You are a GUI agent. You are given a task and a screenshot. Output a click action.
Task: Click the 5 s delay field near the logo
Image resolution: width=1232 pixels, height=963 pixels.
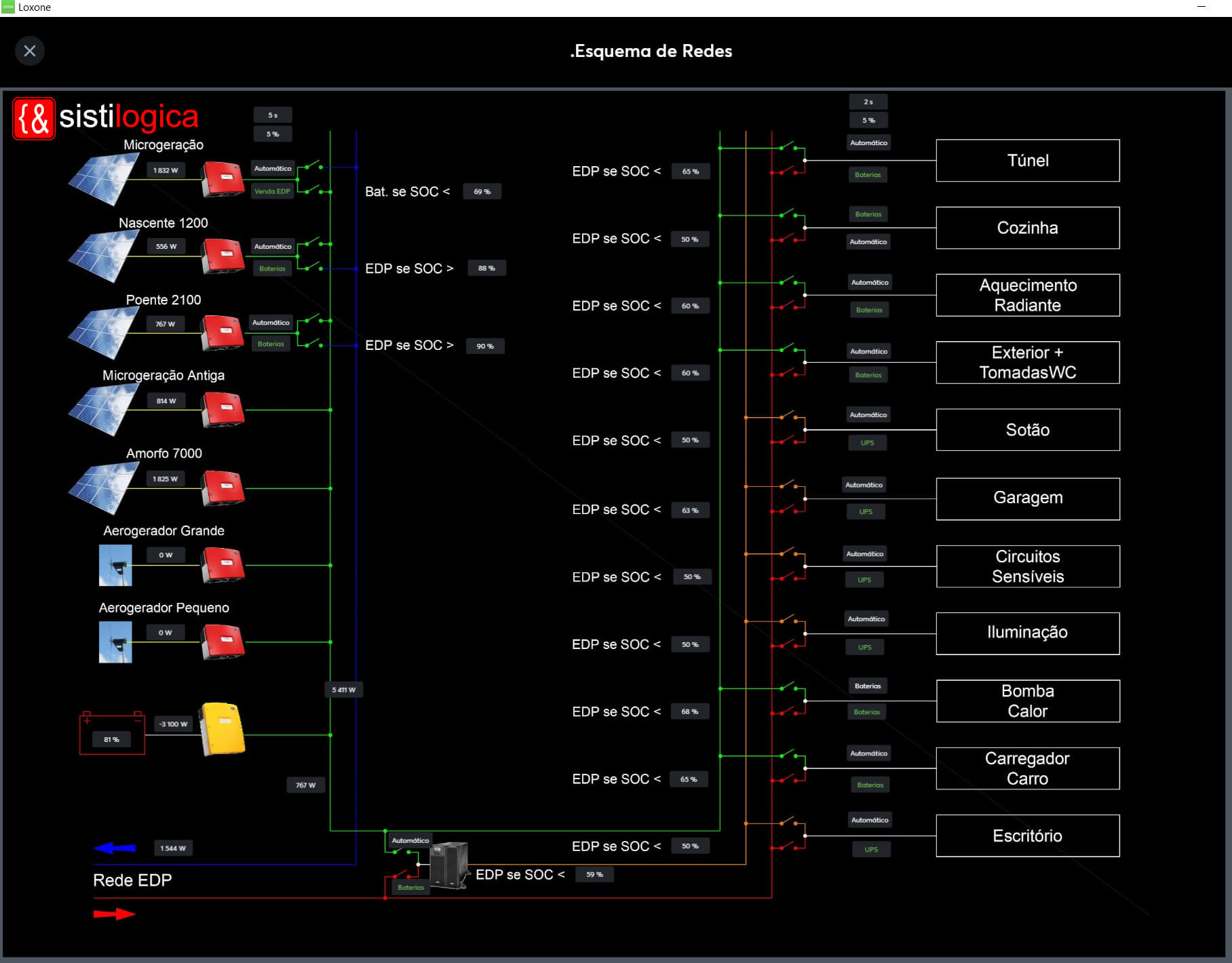pyautogui.click(x=273, y=115)
